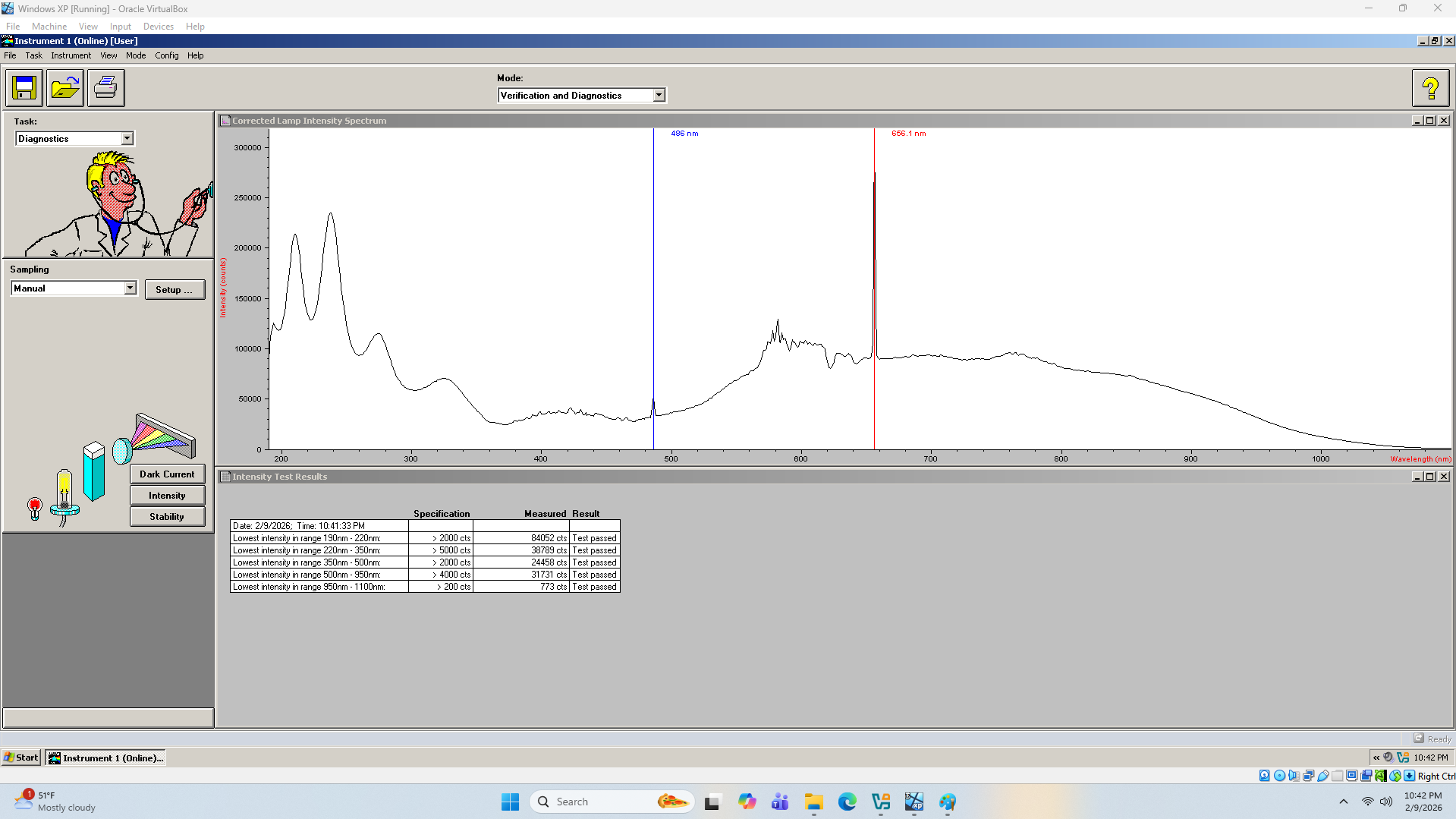Open a file using the folder icon
The width and height of the screenshot is (1456, 819).
65,88
